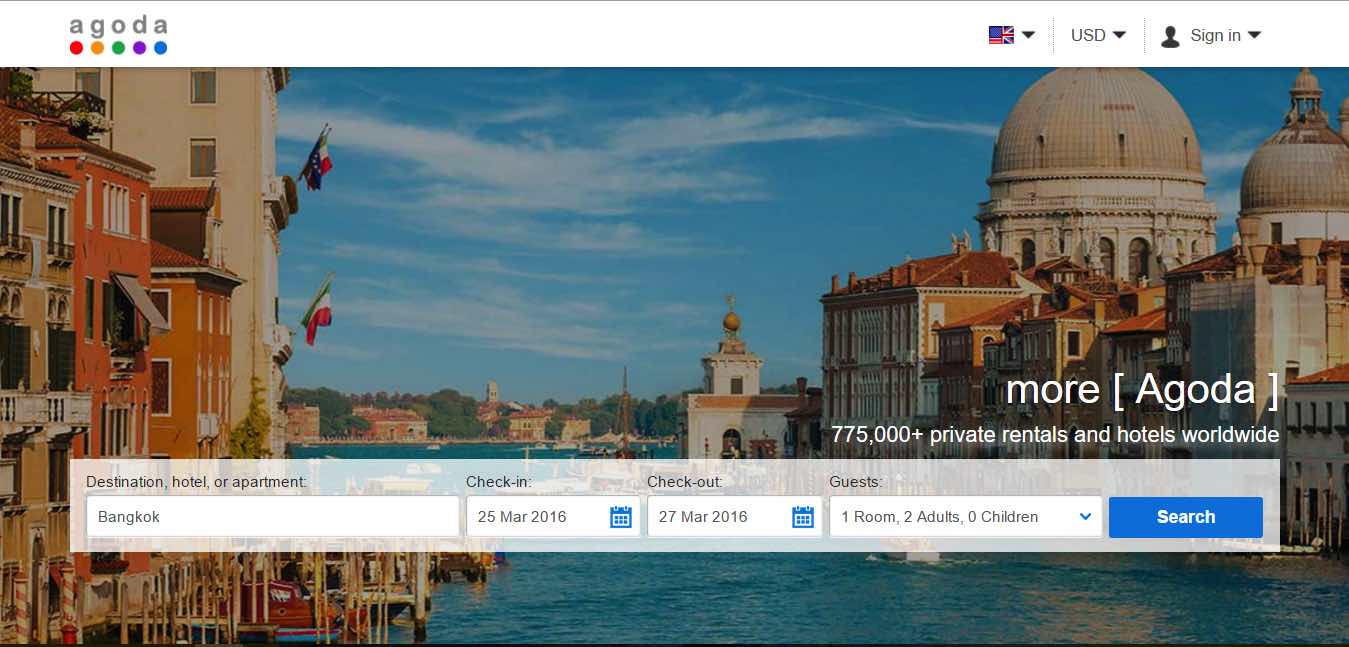Click the chevron in Guests selector
Image resolution: width=1349 pixels, height=647 pixels.
pyautogui.click(x=1085, y=517)
